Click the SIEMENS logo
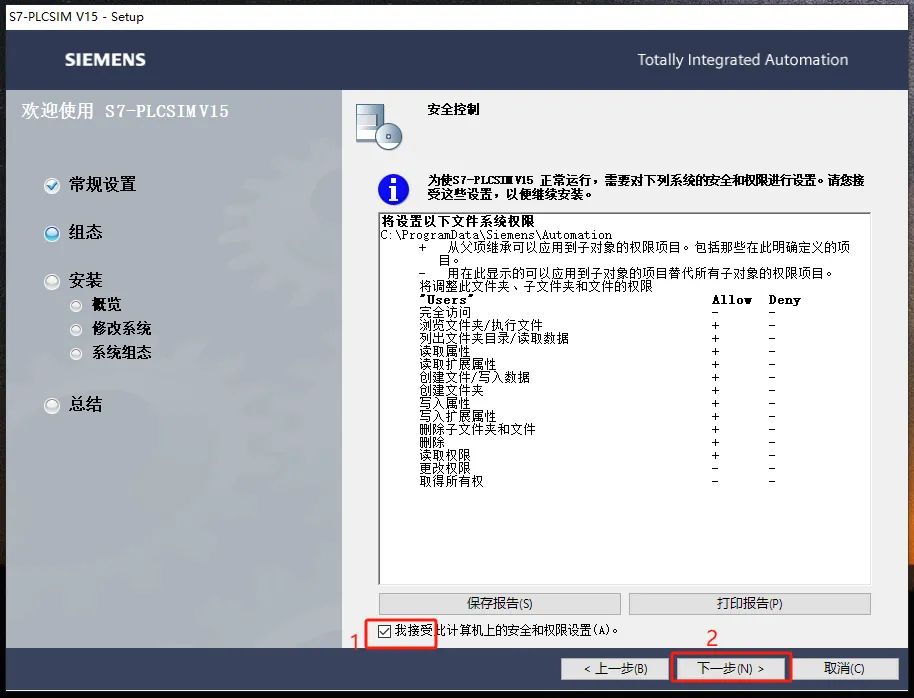 [x=105, y=59]
